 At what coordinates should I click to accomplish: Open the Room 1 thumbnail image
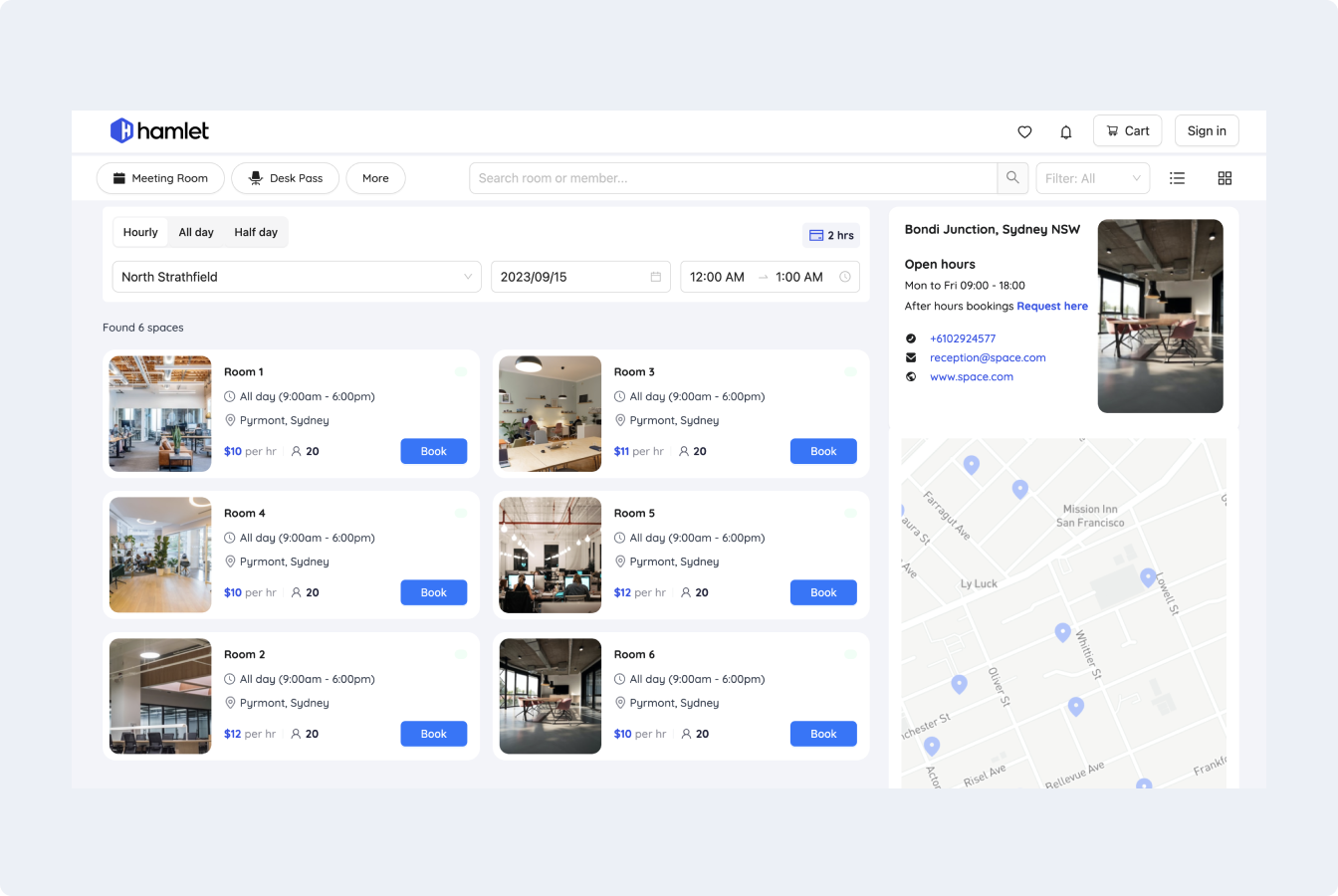pyautogui.click(x=160, y=413)
